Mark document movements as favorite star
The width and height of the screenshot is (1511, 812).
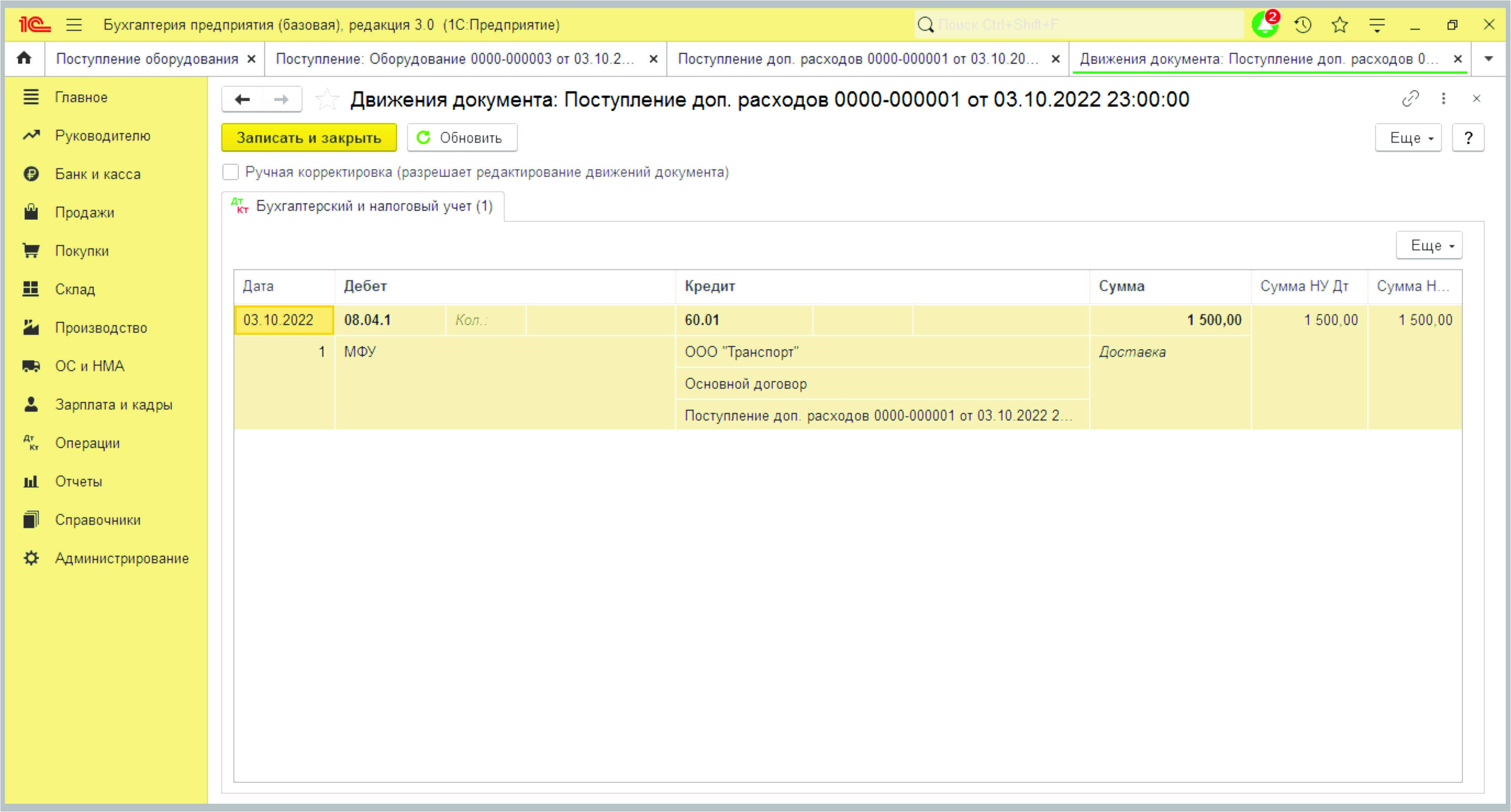click(326, 99)
